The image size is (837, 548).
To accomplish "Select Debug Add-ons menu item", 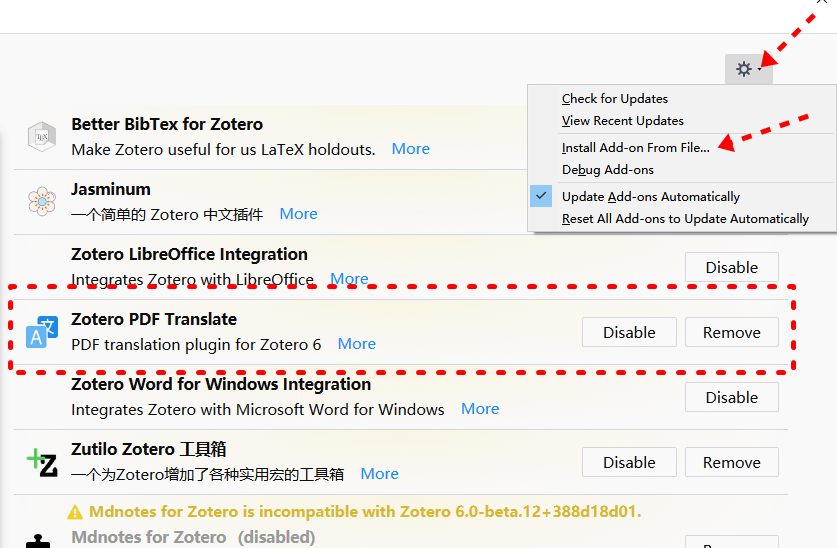I will tap(607, 170).
